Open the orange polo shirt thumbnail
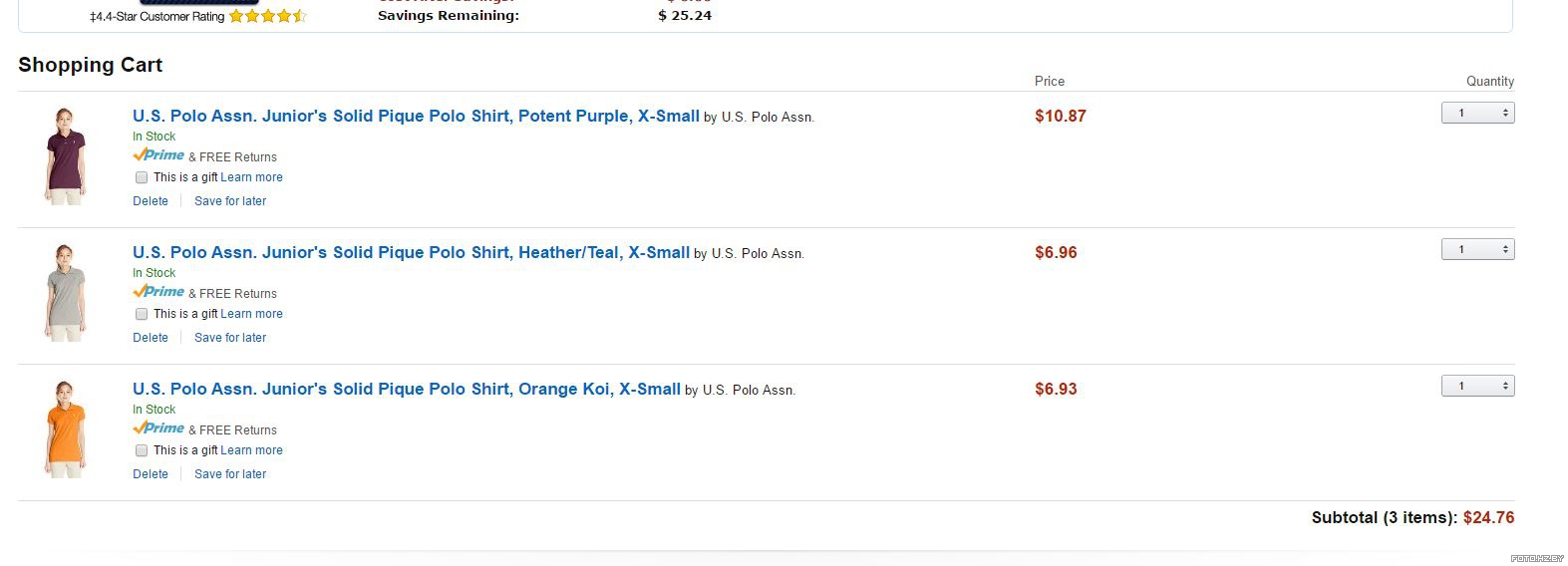1568x566 pixels. pos(66,429)
